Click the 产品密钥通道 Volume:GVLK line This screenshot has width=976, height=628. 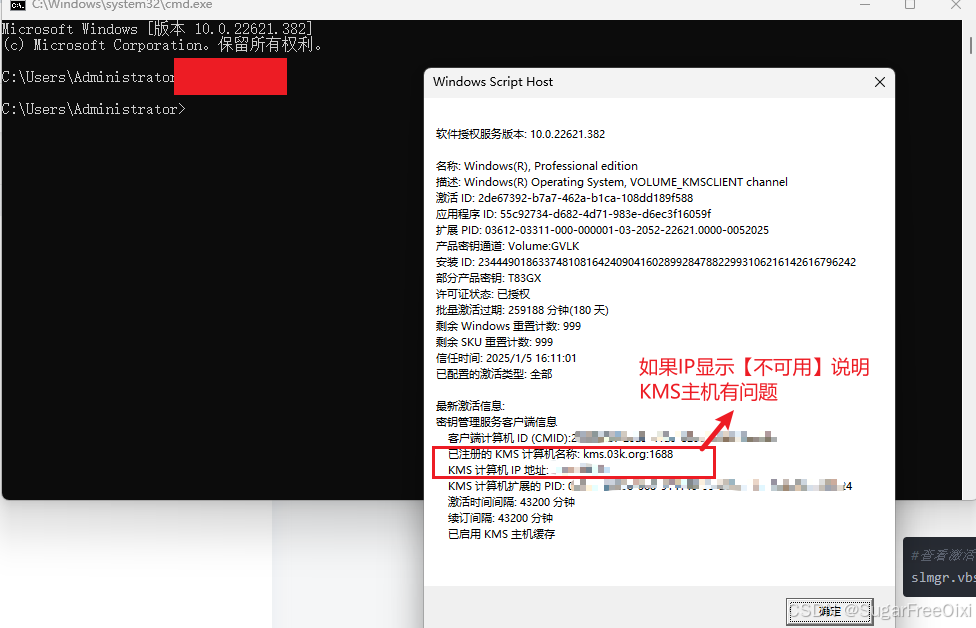point(507,246)
